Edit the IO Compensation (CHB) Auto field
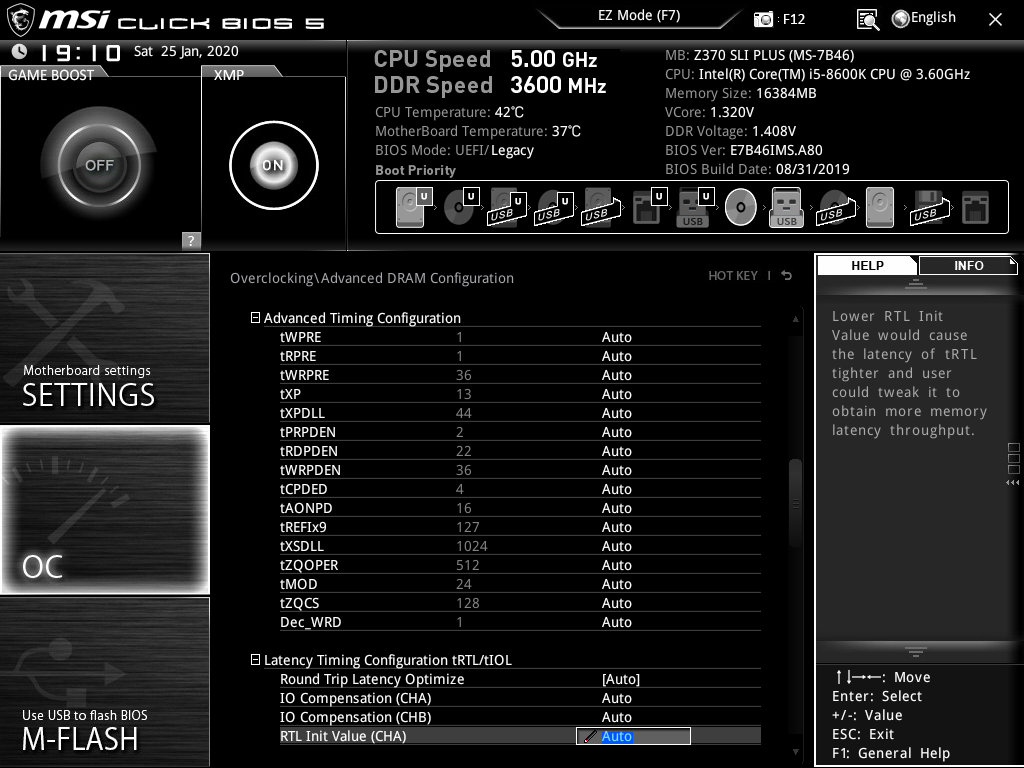This screenshot has height=768, width=1024. [616, 717]
